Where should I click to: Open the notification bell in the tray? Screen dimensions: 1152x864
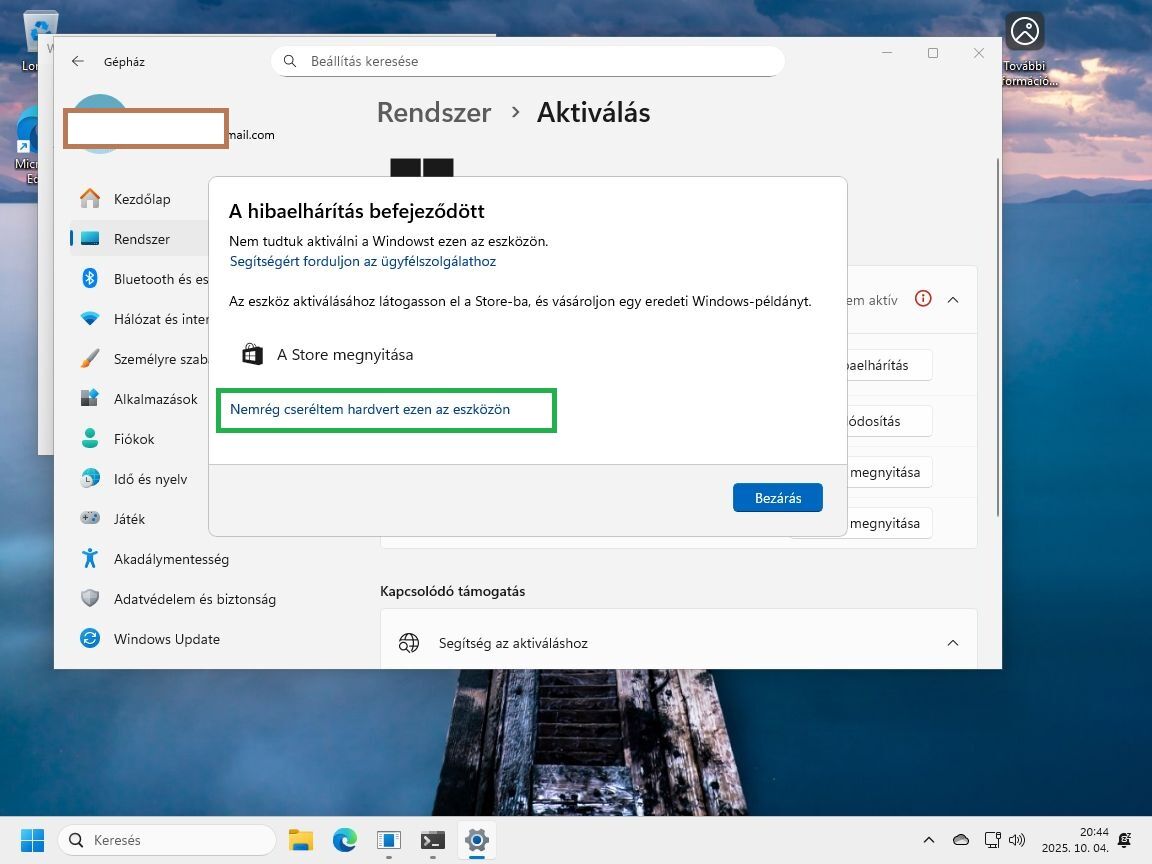(1124, 840)
